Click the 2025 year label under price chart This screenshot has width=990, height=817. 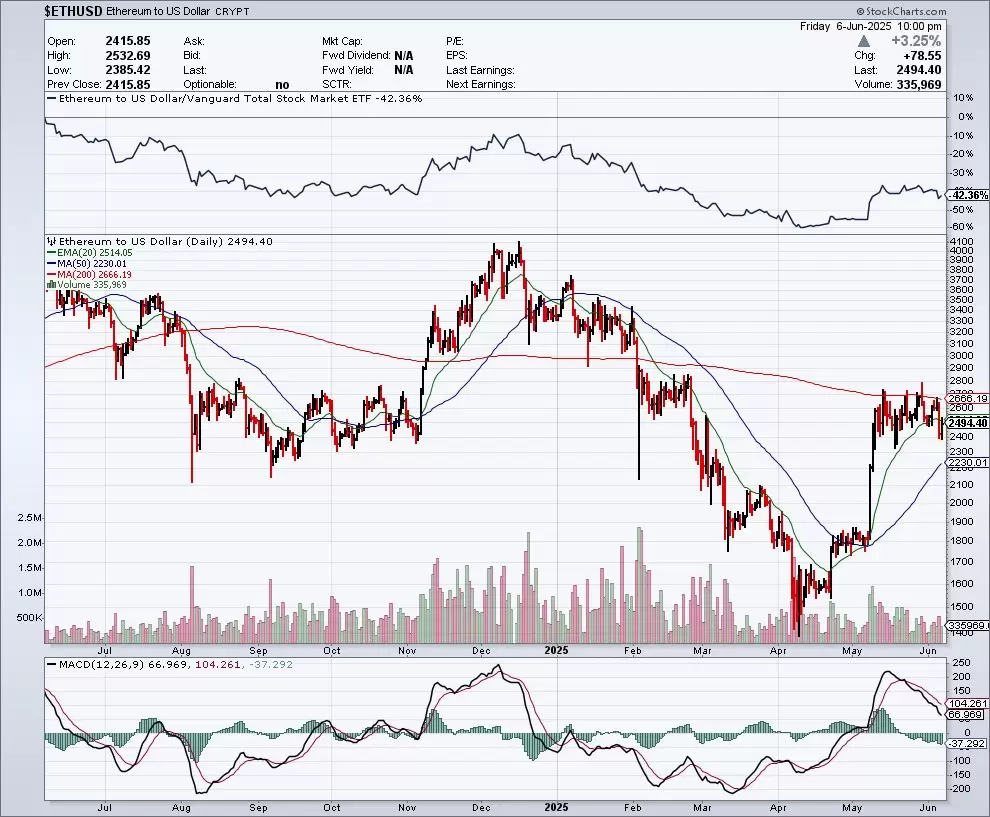[556, 650]
